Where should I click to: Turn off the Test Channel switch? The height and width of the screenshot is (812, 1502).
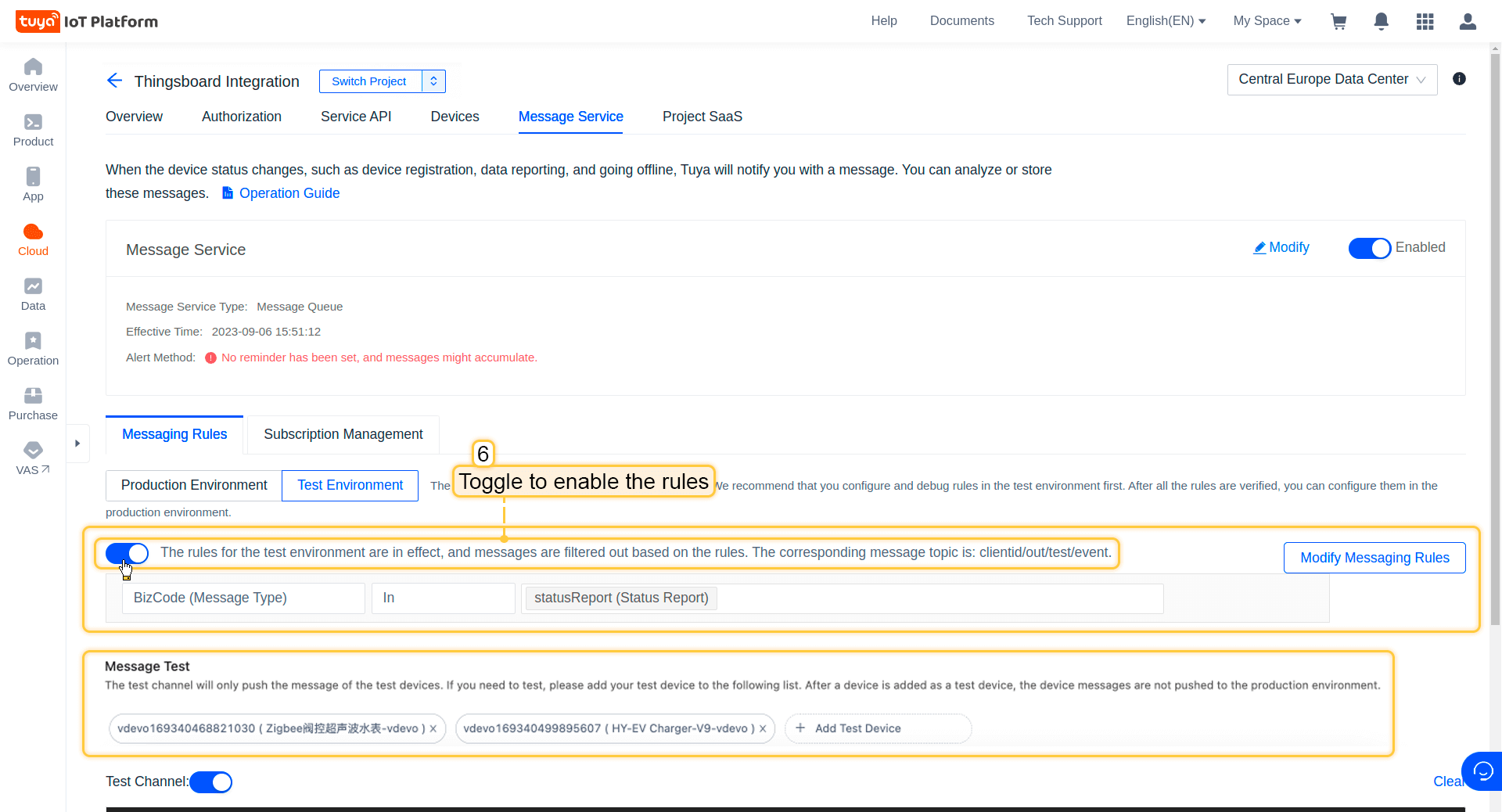(x=210, y=782)
